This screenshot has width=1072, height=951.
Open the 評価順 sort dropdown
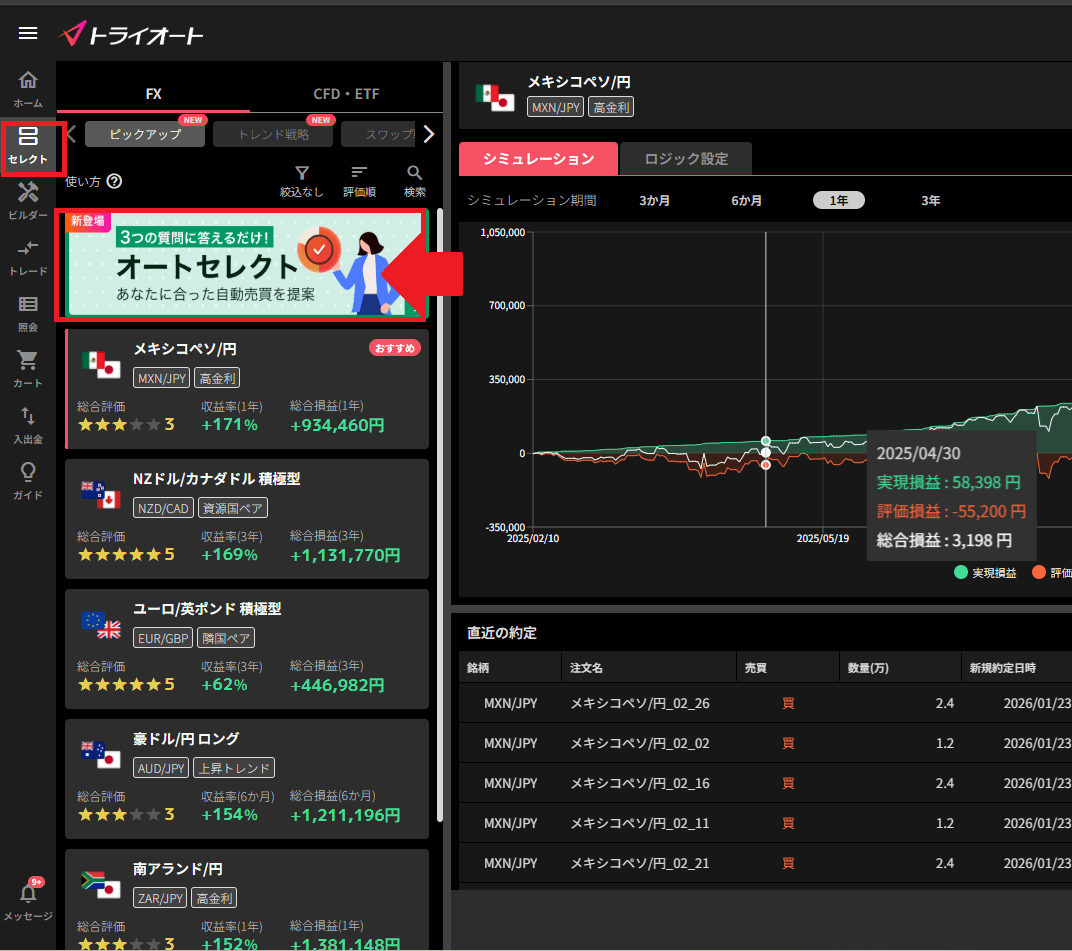click(x=359, y=180)
